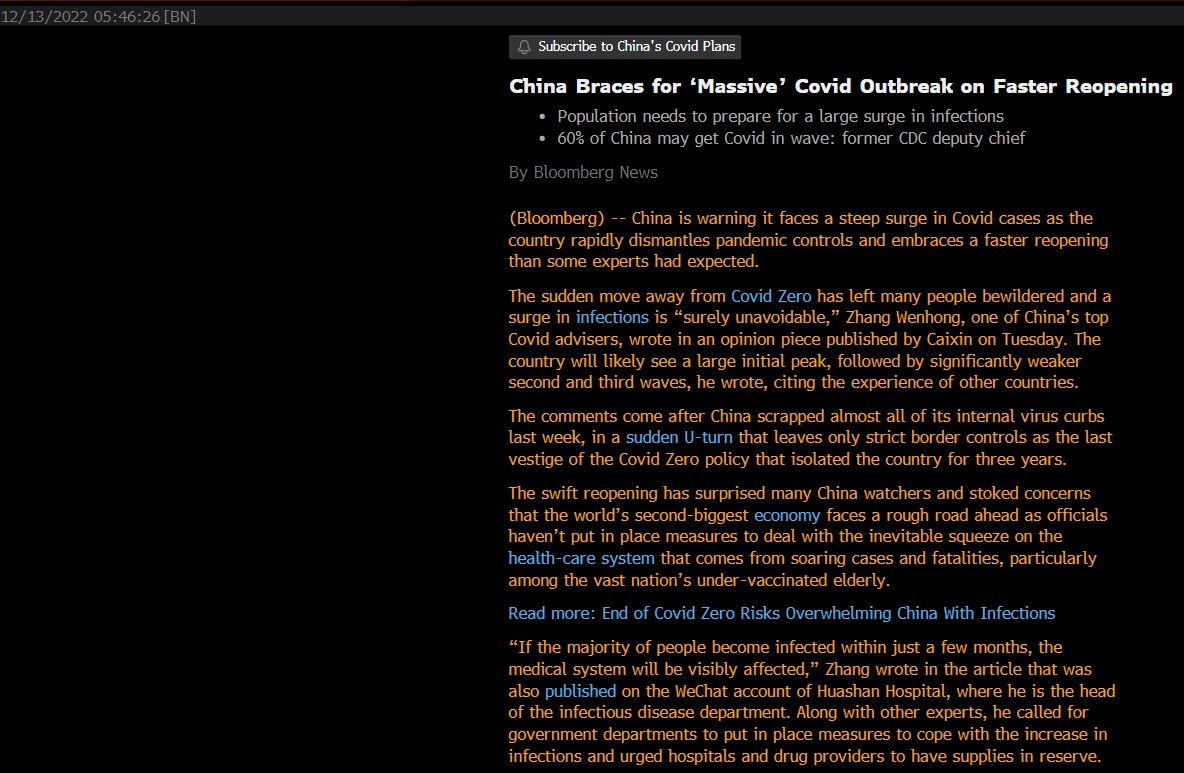Click bullet about population preparing for surge
The image size is (1184, 773).
click(x=780, y=116)
